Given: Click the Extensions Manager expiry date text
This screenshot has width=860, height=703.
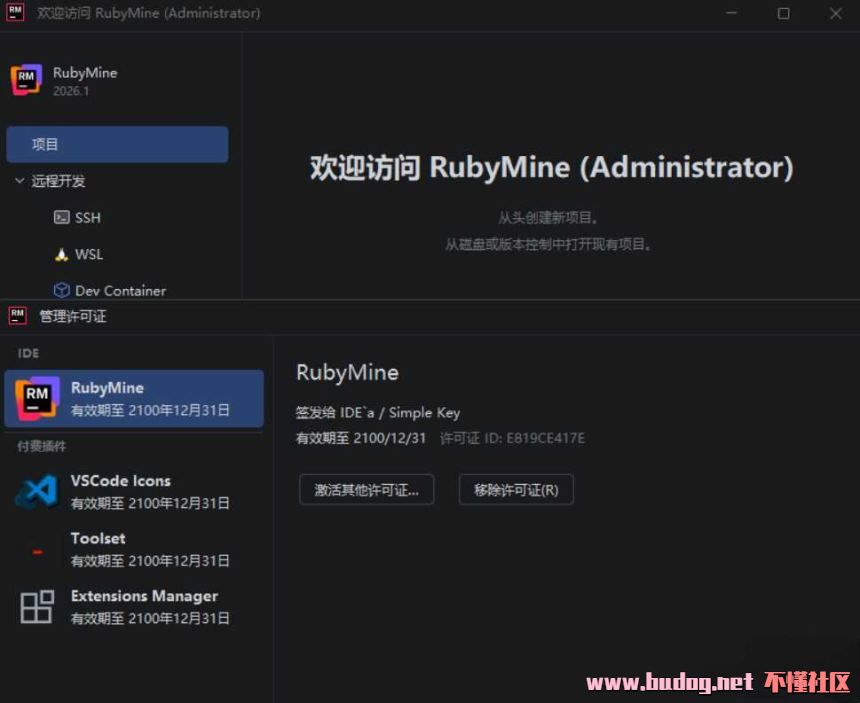Looking at the screenshot, I should tap(150, 619).
